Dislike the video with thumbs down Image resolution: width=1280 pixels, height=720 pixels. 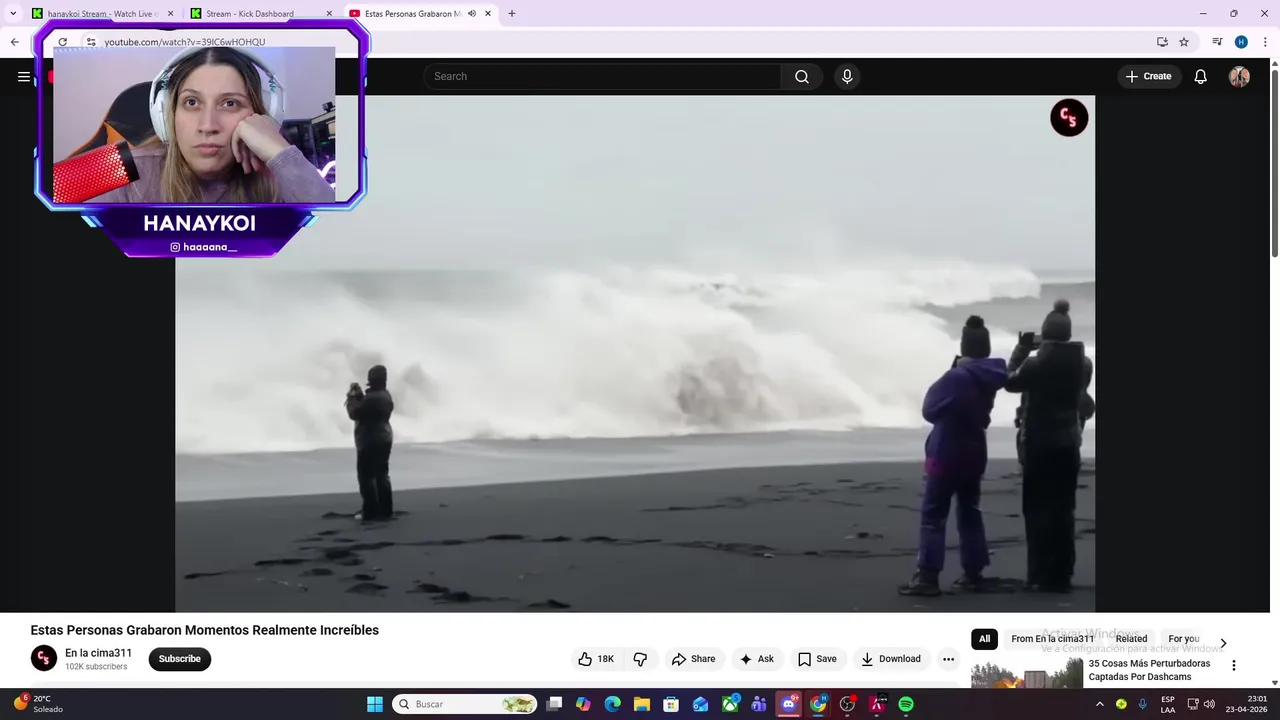click(640, 659)
